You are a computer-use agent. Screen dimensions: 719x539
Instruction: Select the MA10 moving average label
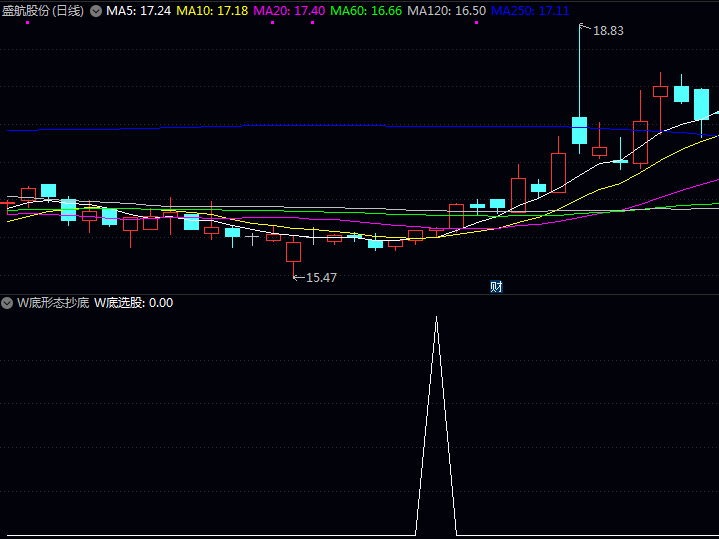click(x=211, y=10)
